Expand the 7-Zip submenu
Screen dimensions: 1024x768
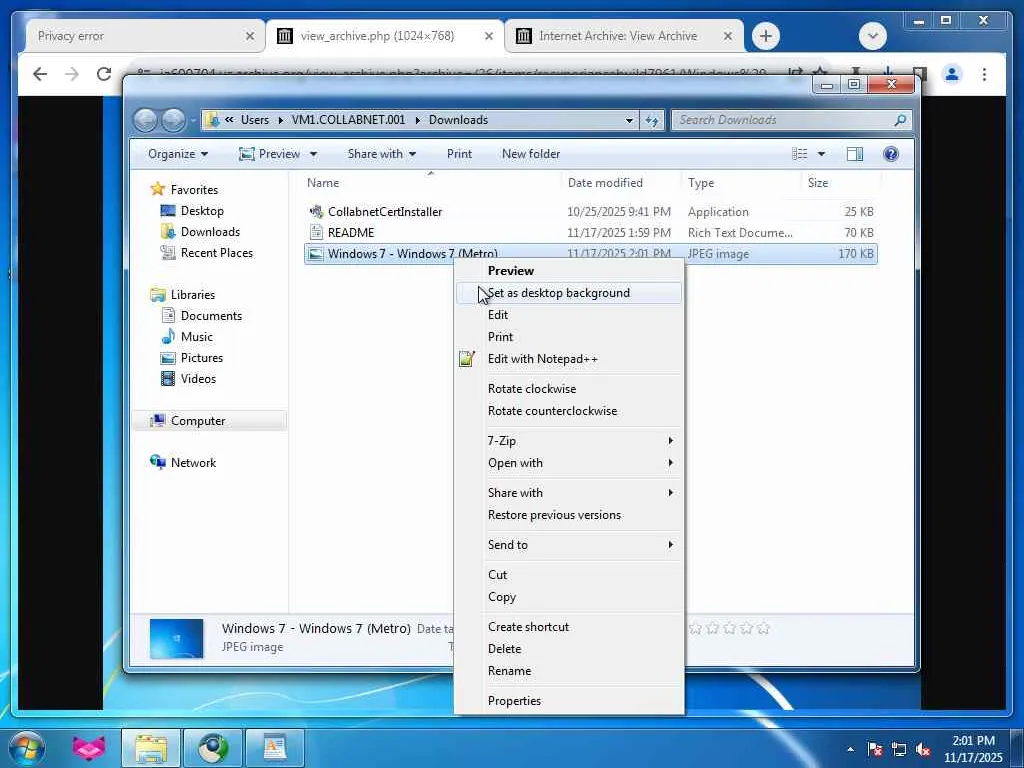point(568,441)
